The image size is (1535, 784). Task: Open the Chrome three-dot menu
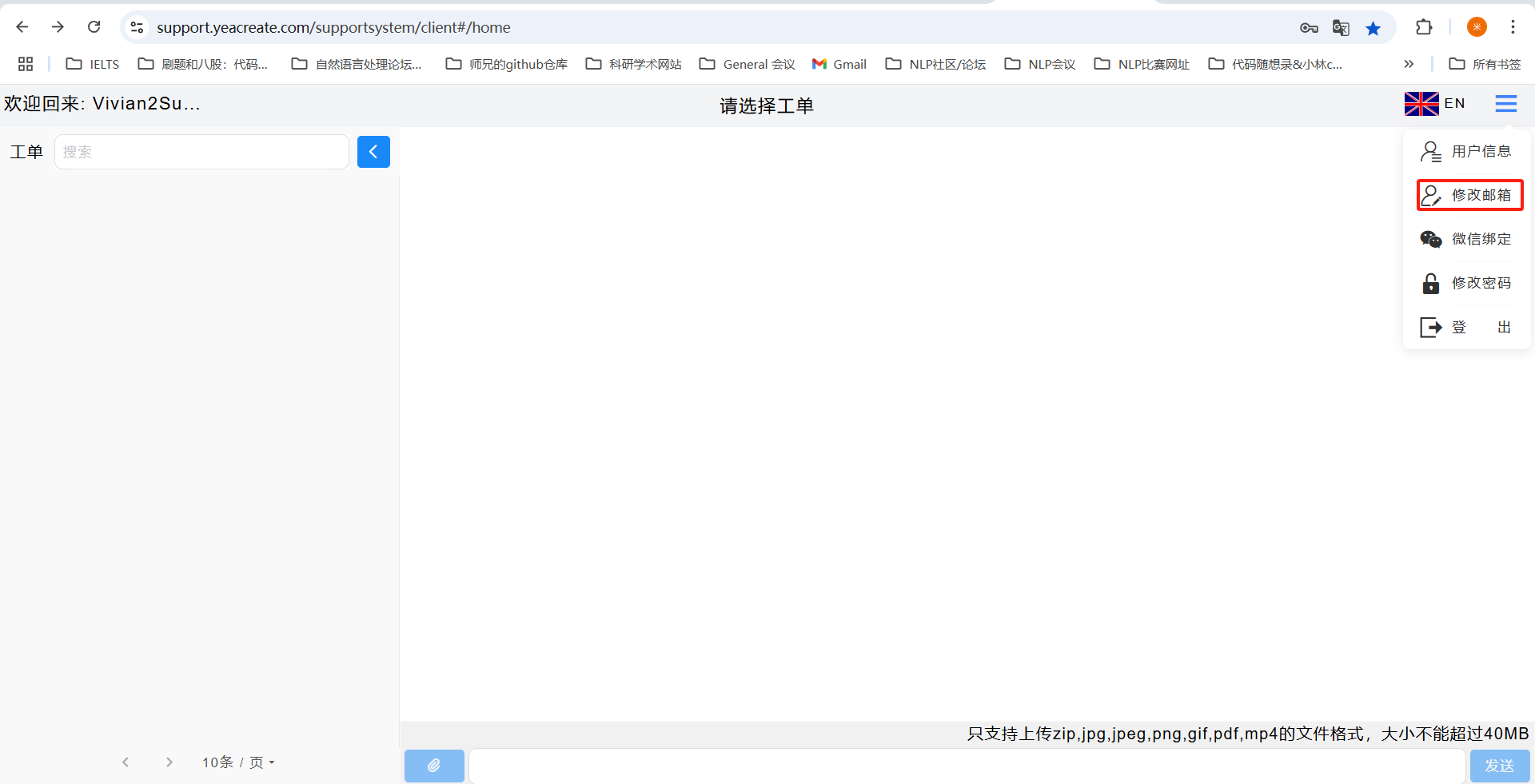pyautogui.click(x=1513, y=27)
